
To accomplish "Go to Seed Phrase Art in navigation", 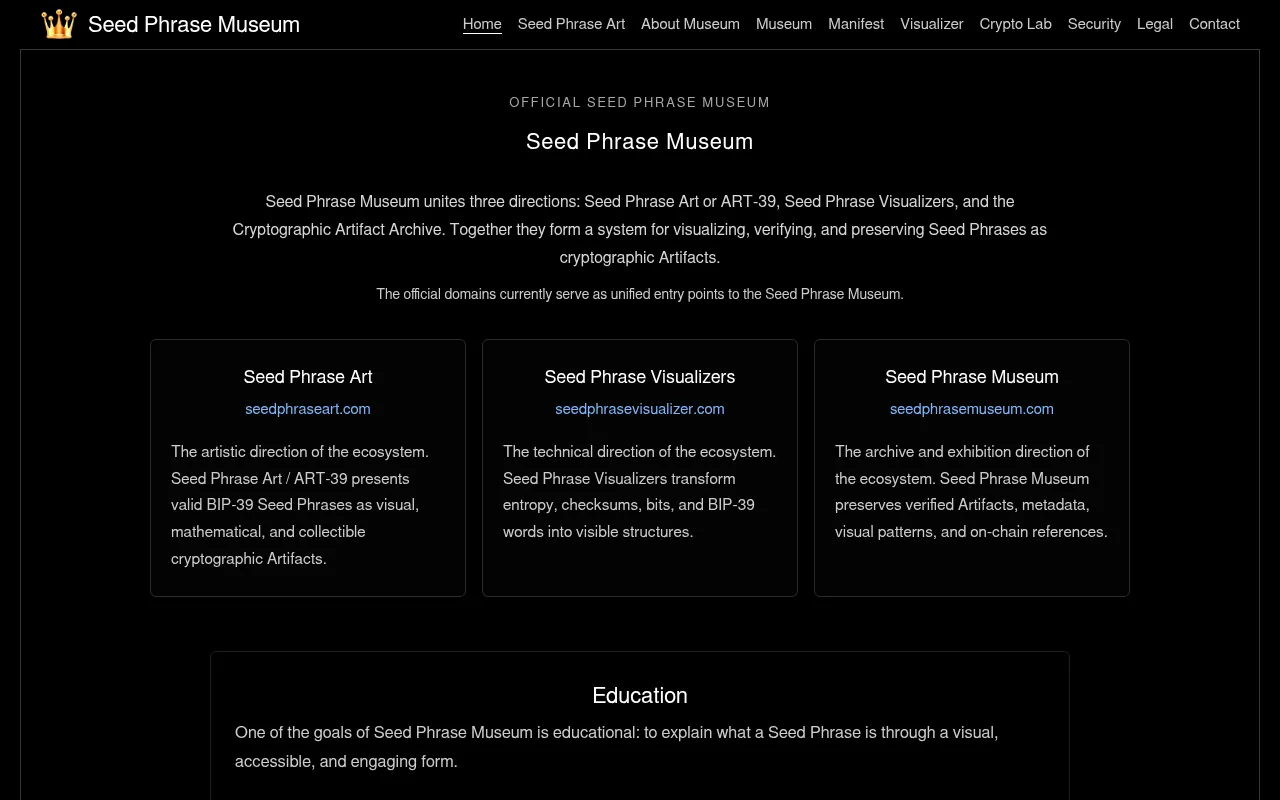I will [571, 24].
